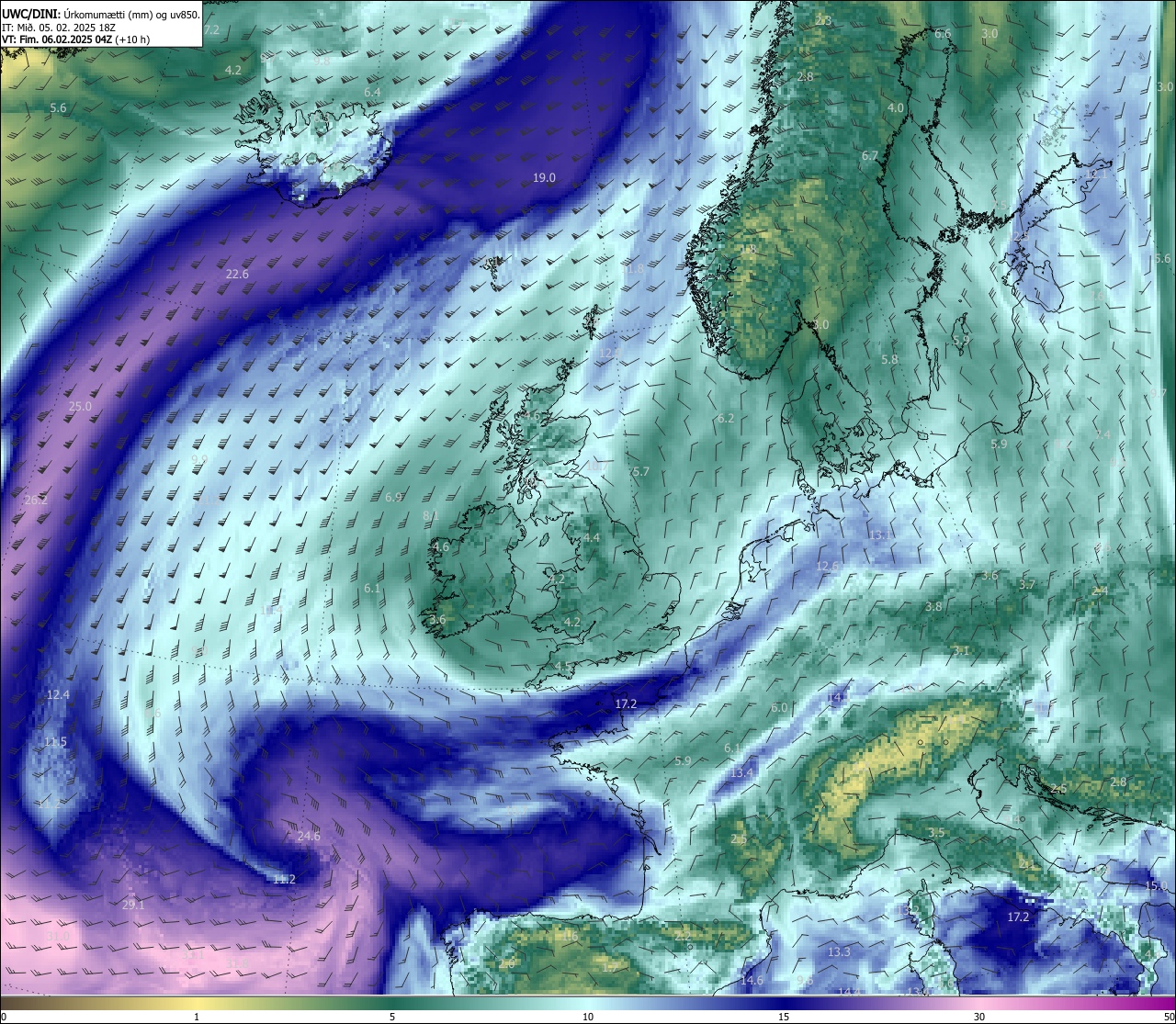Click the 6.6 value label
This screenshot has height=1024, width=1176.
[x=943, y=33]
